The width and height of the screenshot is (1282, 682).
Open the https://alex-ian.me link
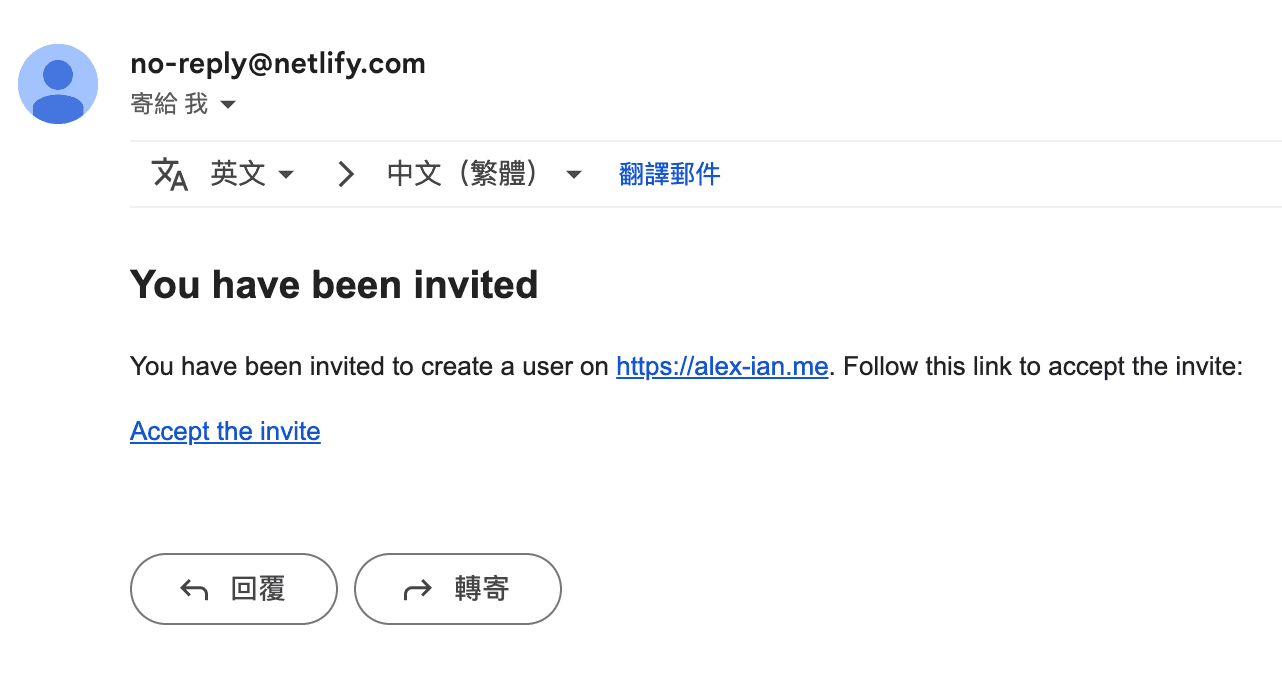pyautogui.click(x=722, y=367)
